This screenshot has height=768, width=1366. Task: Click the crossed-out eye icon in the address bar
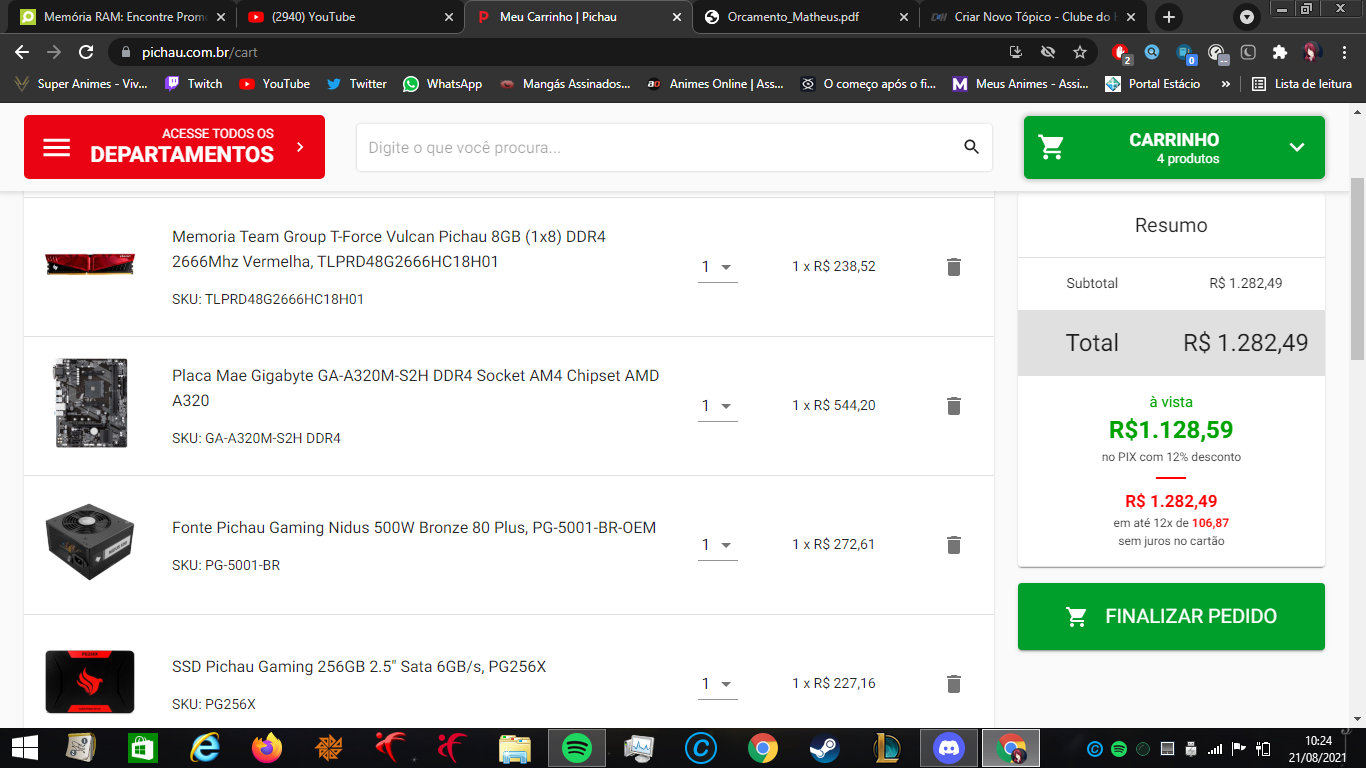(x=1048, y=52)
